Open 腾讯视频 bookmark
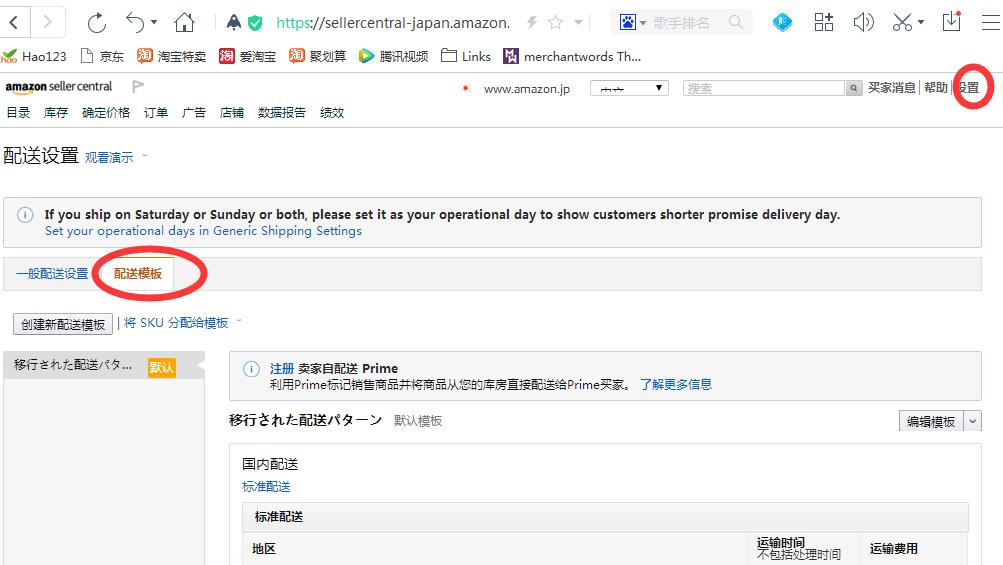 click(x=393, y=56)
